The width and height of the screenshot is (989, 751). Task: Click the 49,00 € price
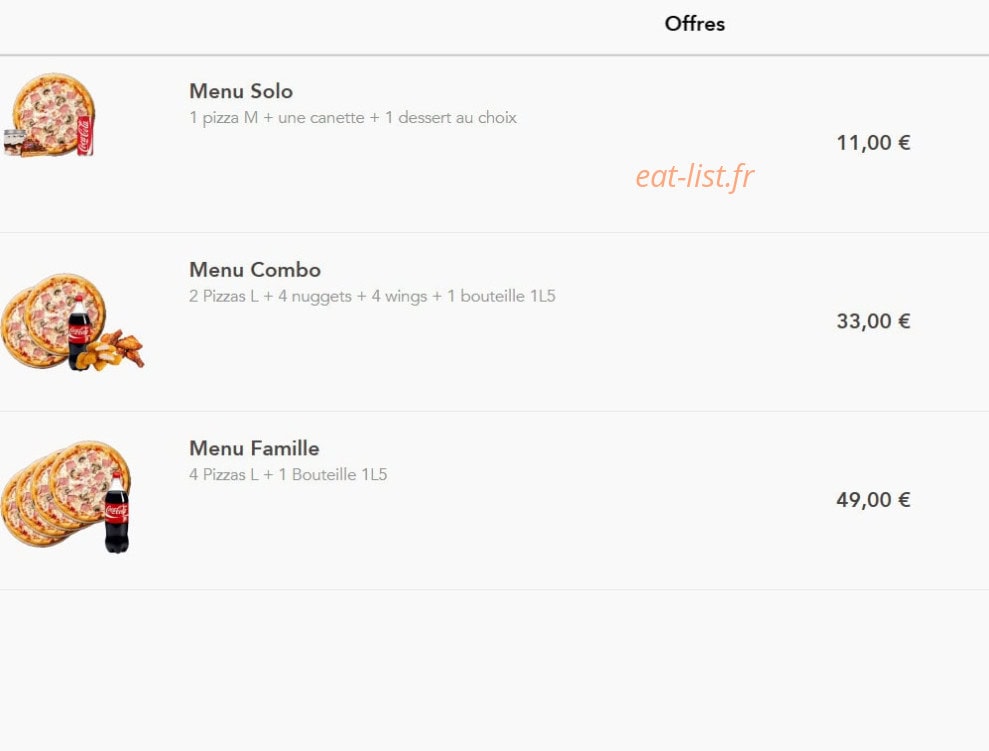point(873,499)
